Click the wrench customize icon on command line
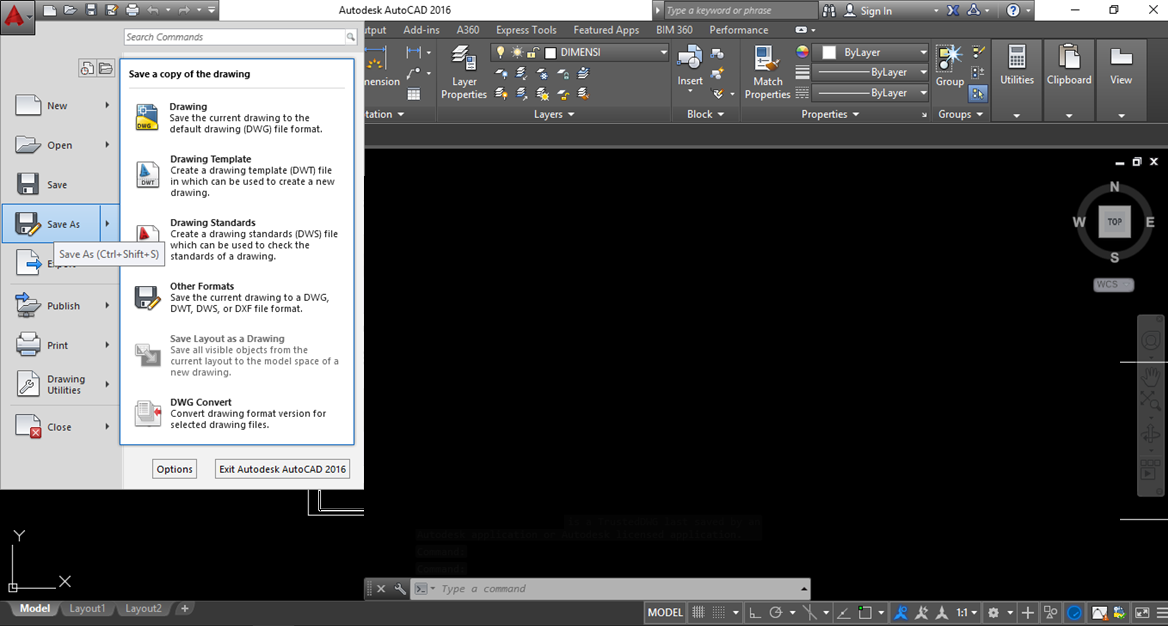 coord(400,589)
